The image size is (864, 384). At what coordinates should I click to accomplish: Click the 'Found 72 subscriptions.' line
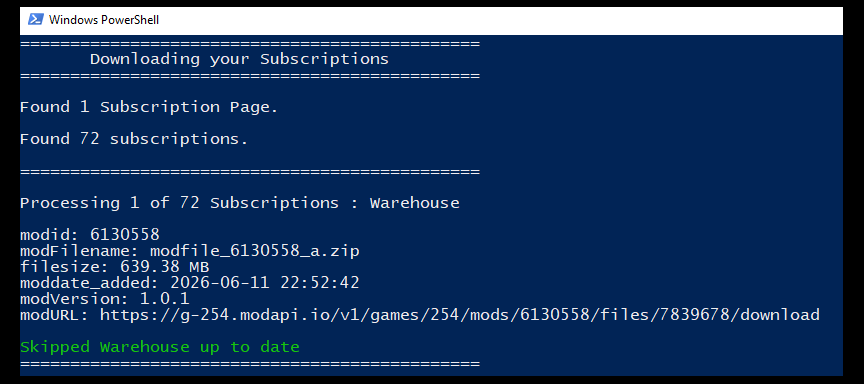134,139
